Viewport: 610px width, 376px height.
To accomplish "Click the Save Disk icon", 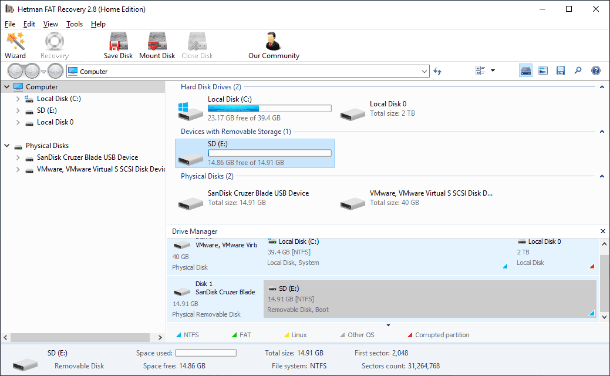I will 118,45.
